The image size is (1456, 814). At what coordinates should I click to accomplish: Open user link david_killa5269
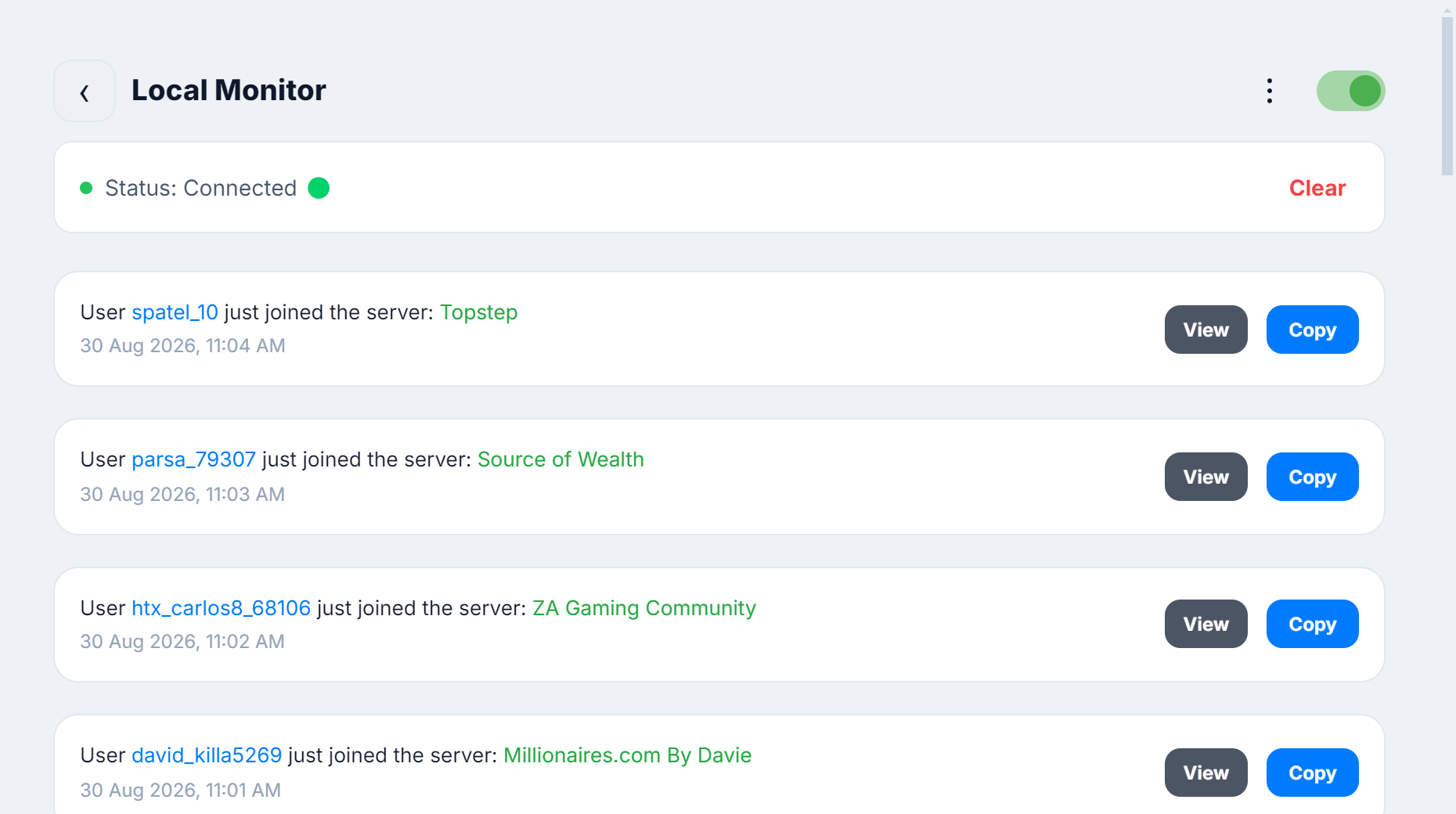(207, 755)
